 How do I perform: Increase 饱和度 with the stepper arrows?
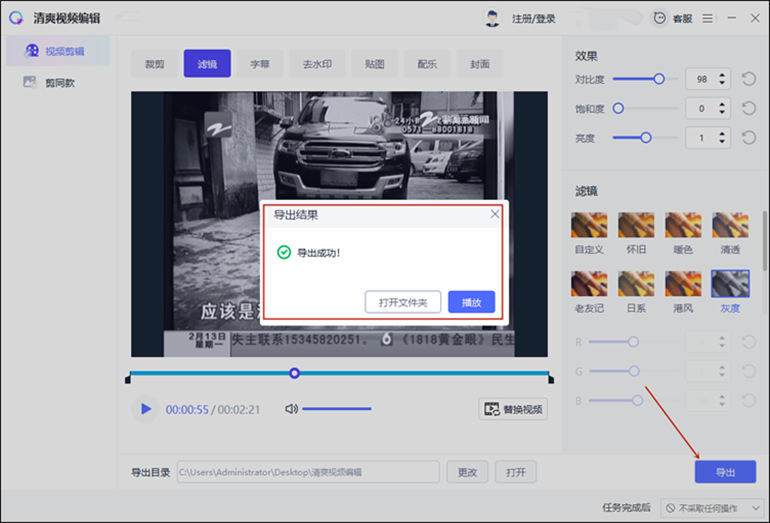(722, 105)
